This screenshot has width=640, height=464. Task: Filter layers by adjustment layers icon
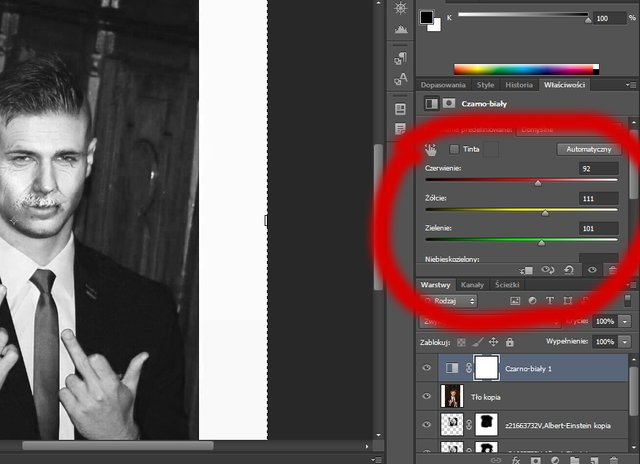(532, 301)
